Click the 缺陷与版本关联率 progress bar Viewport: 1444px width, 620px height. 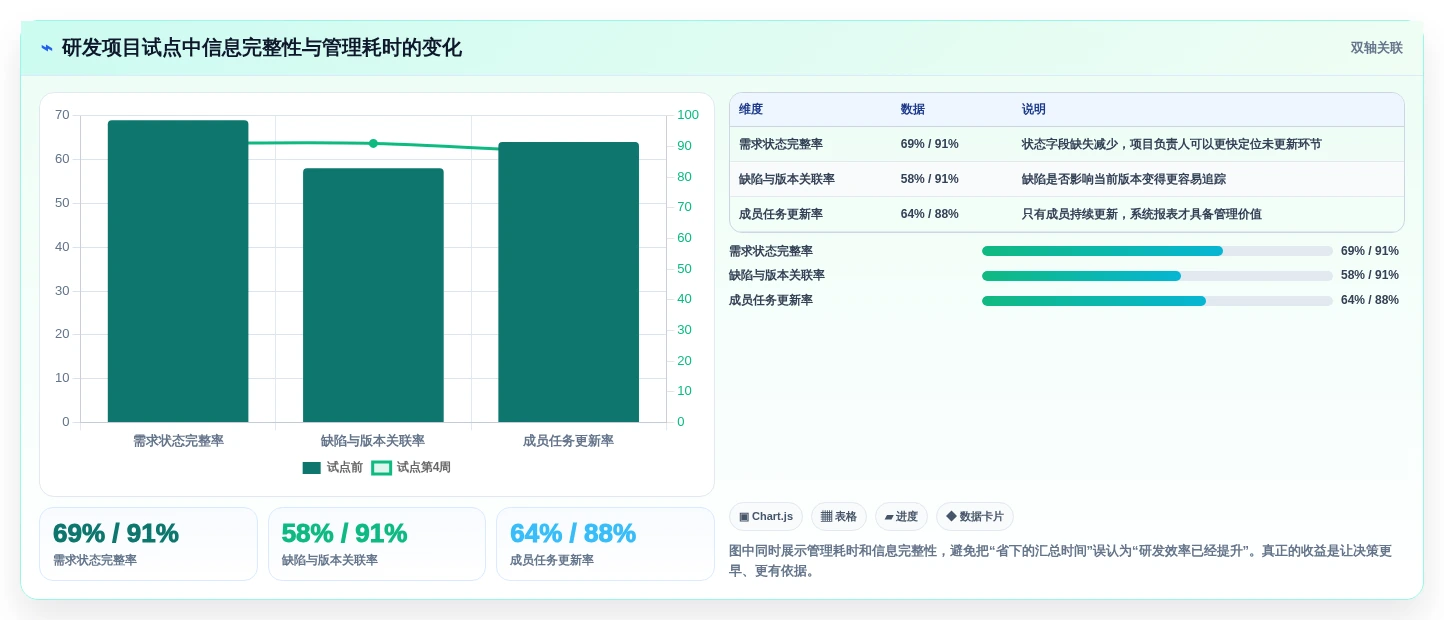tap(1157, 276)
